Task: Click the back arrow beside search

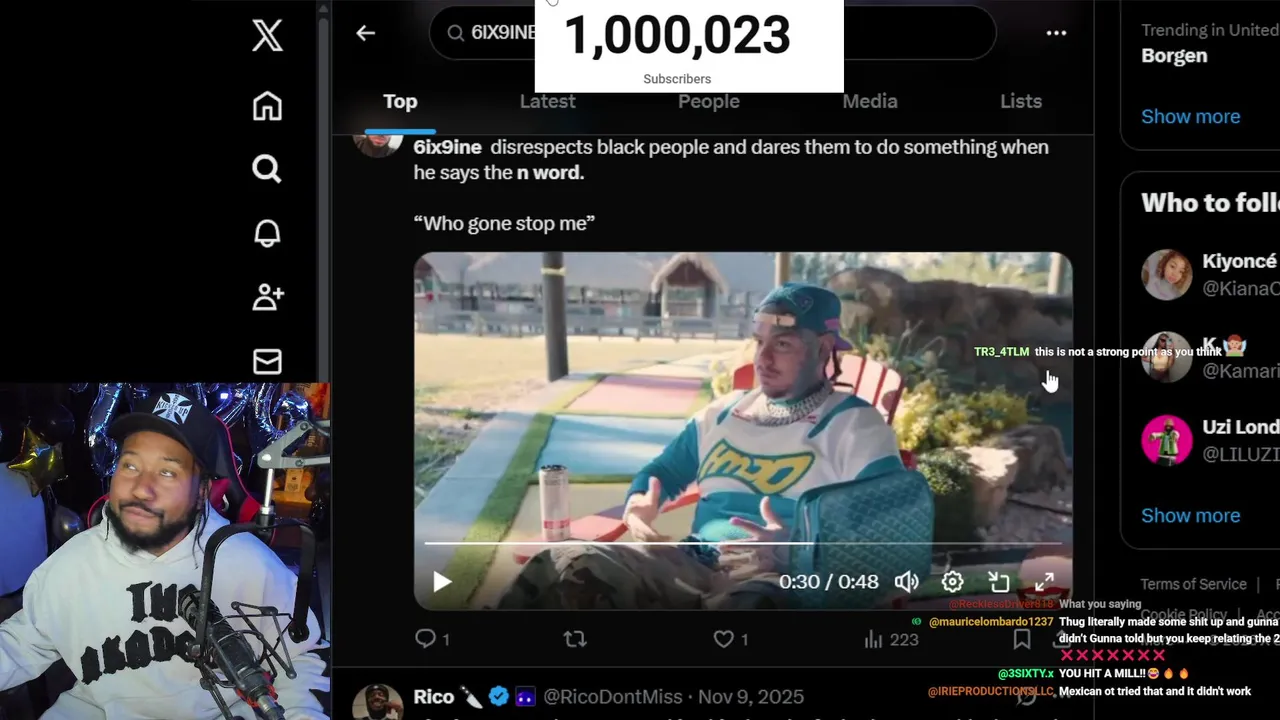Action: click(x=365, y=33)
